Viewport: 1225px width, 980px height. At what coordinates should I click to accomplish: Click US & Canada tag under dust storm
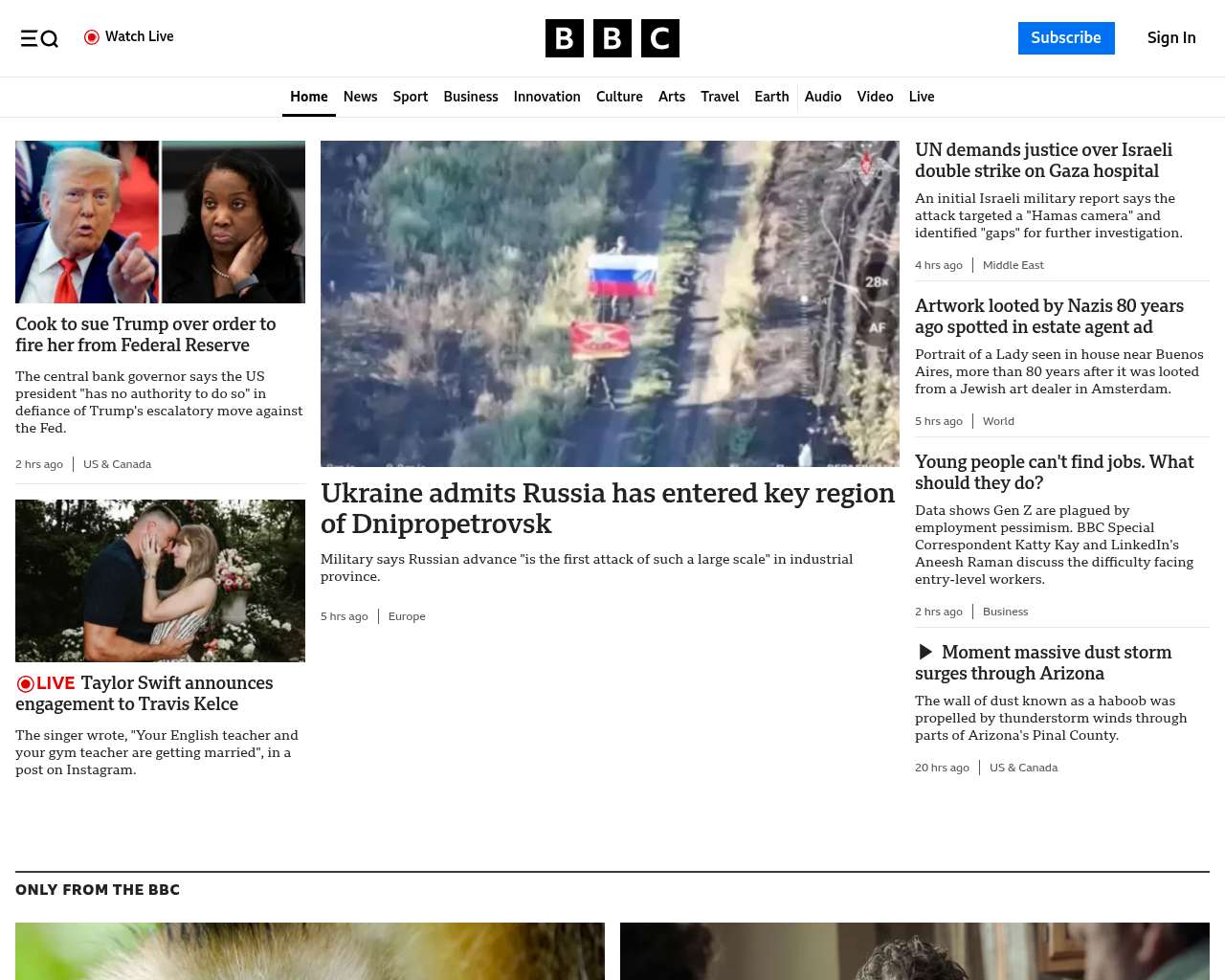tap(1023, 768)
